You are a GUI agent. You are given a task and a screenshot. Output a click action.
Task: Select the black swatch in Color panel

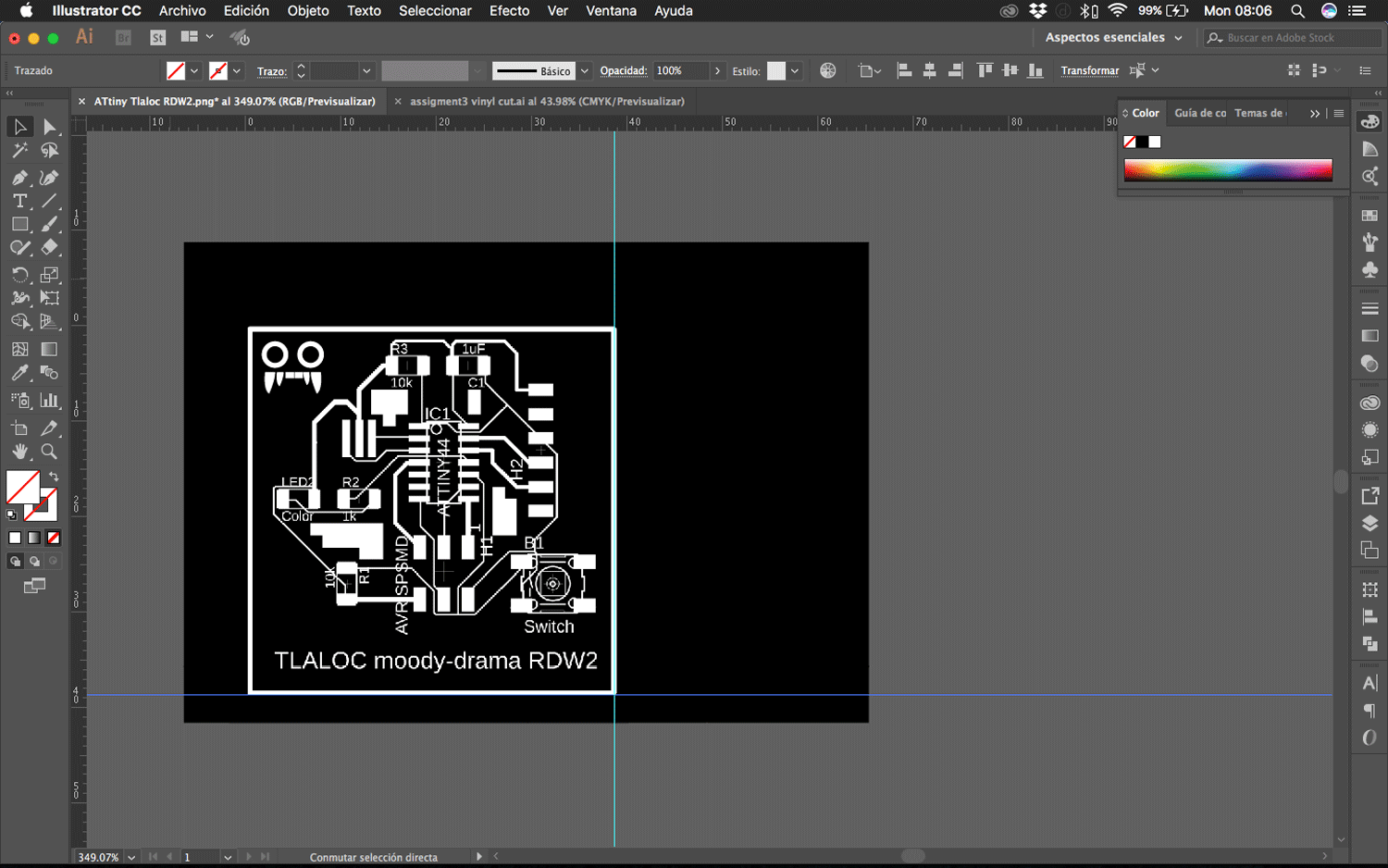[x=1142, y=142]
